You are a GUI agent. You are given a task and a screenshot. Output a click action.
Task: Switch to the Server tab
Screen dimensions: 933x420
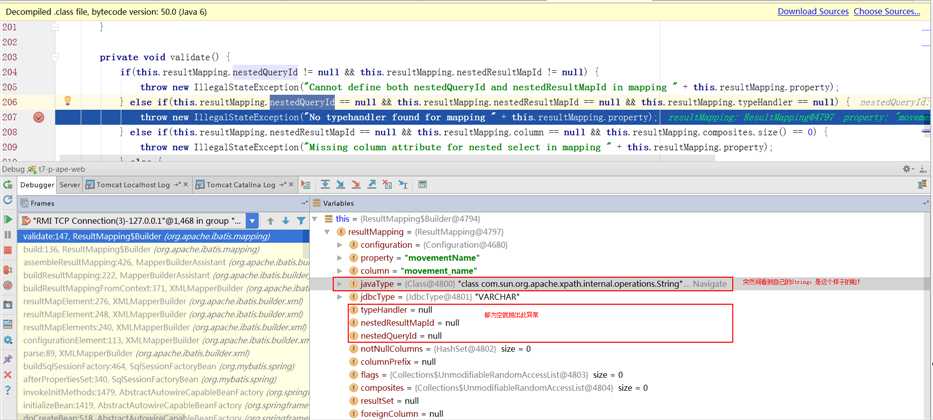click(70, 185)
